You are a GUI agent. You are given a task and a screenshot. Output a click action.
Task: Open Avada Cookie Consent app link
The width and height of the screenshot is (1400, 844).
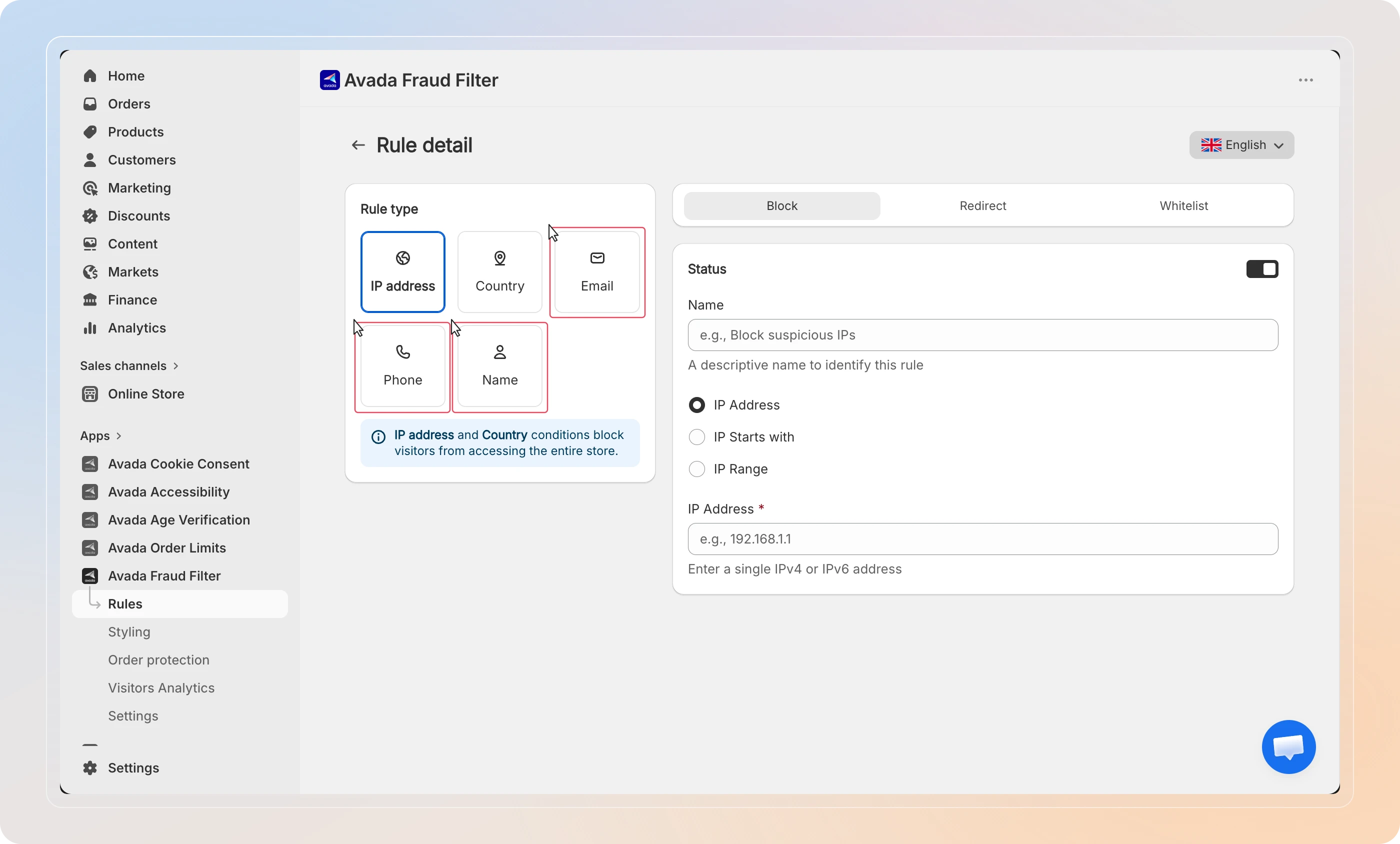pyautogui.click(x=178, y=464)
